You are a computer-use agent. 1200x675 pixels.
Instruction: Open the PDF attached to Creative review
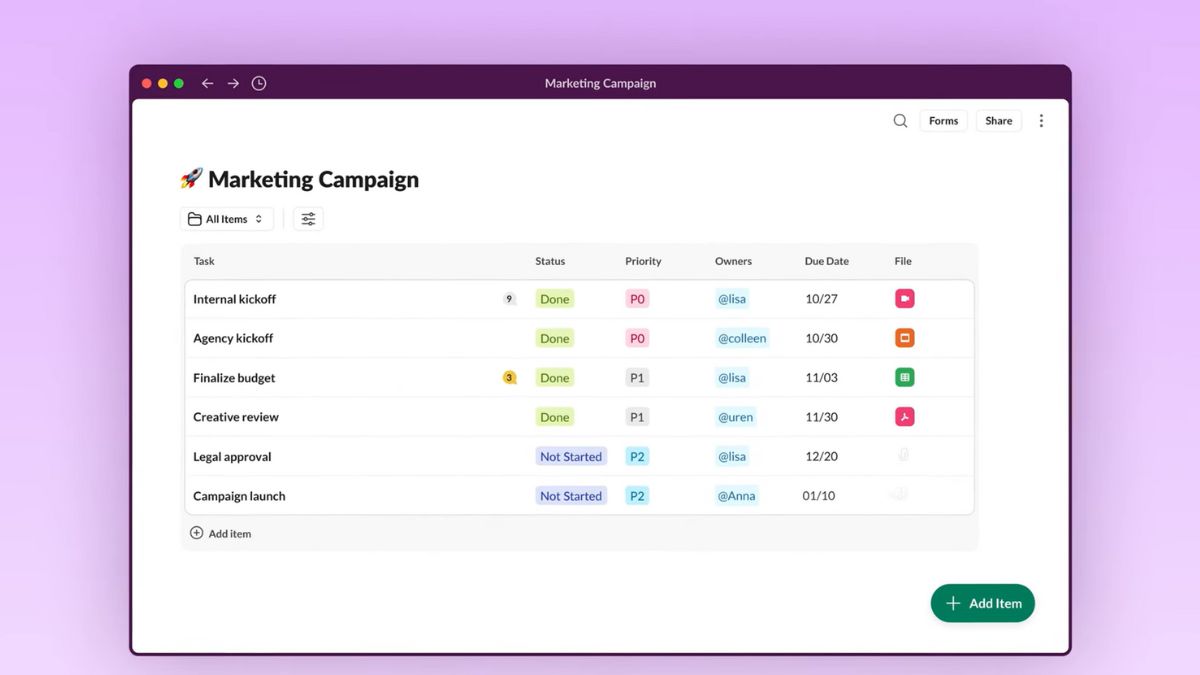[x=904, y=416]
